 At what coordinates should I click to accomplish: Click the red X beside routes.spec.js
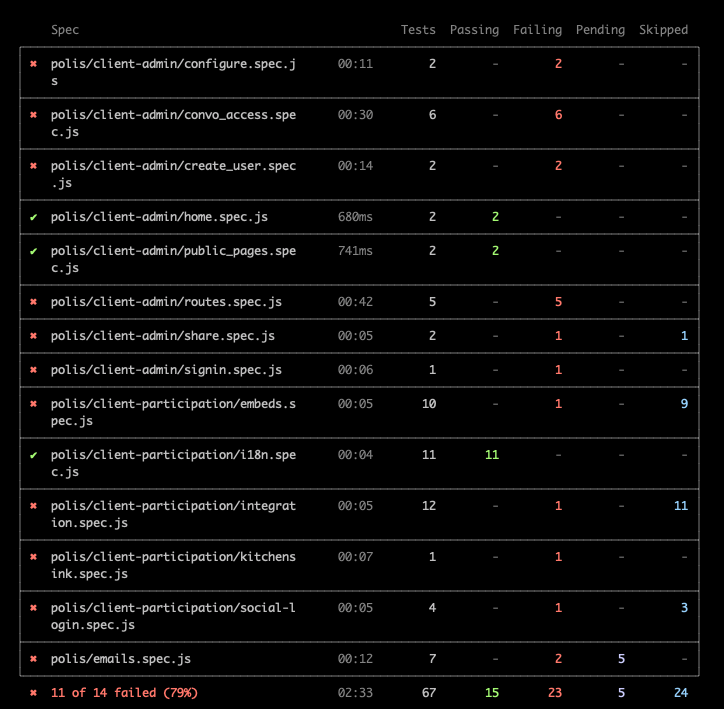tap(33, 302)
